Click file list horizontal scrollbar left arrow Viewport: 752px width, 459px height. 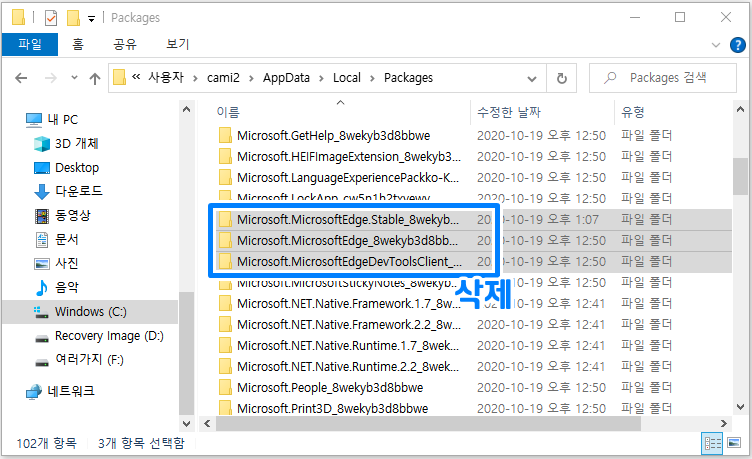[207, 424]
